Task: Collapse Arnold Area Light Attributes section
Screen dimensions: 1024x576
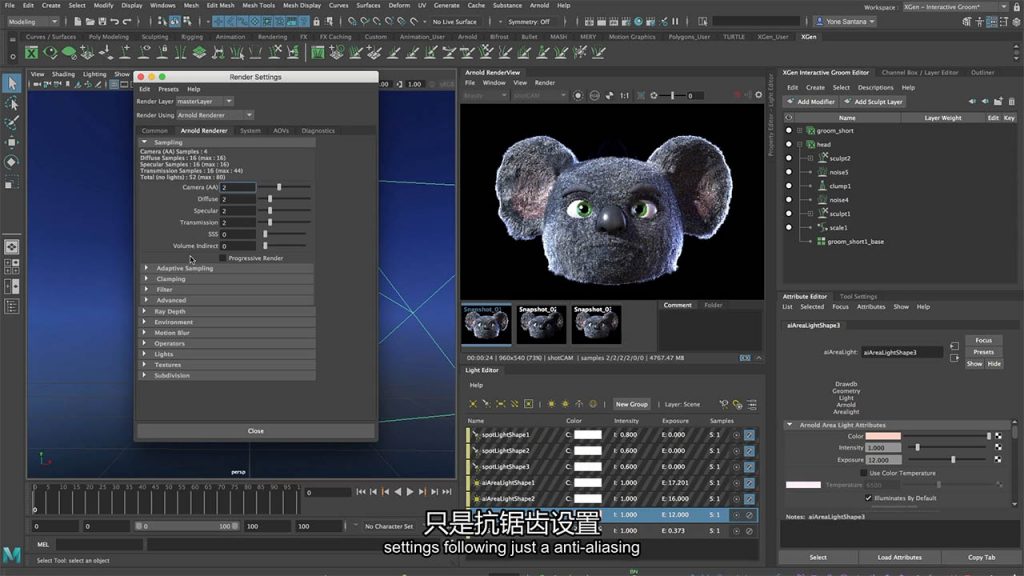Action: click(x=790, y=425)
